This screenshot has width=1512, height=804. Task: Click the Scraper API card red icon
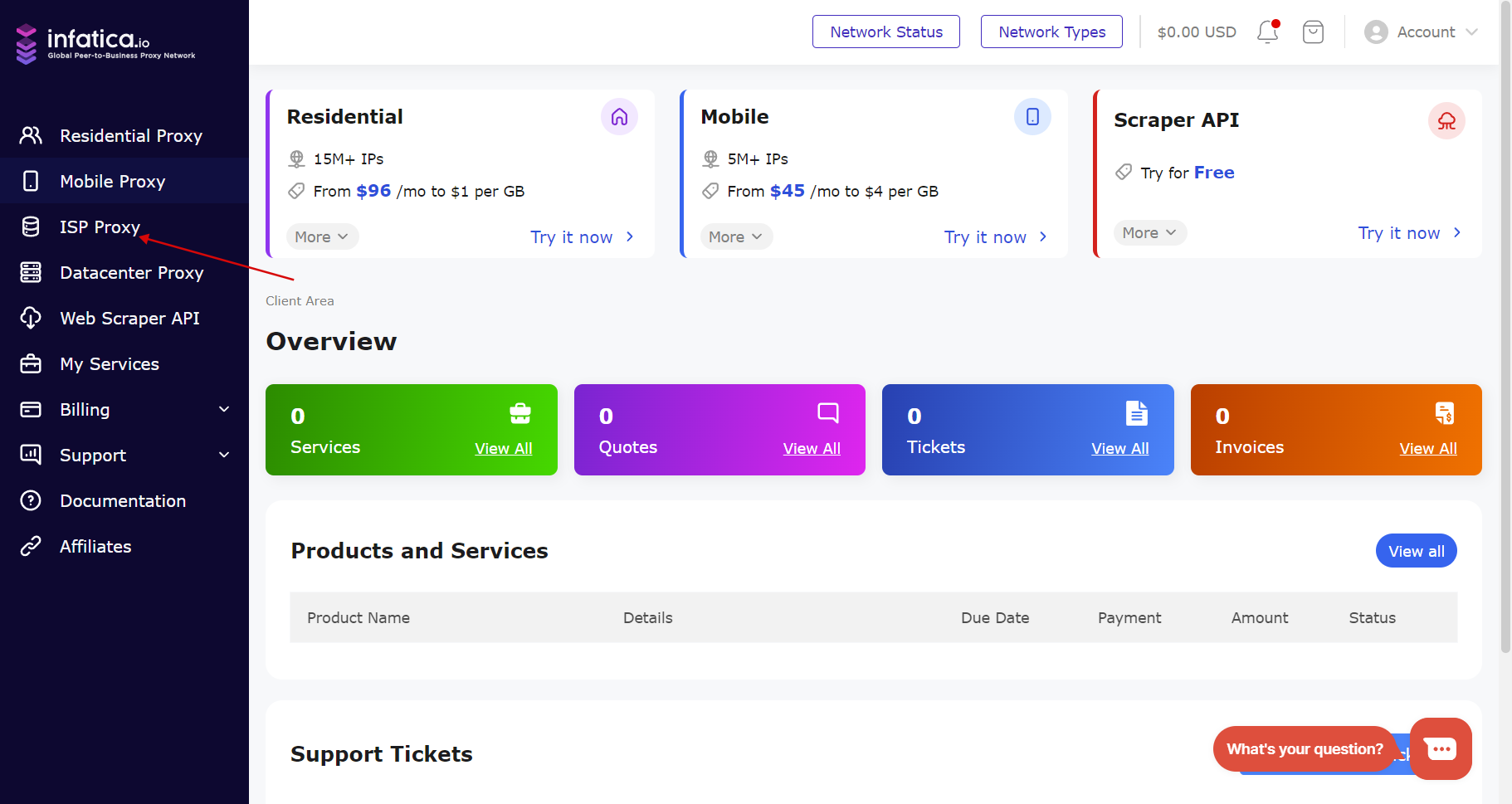coord(1446,121)
